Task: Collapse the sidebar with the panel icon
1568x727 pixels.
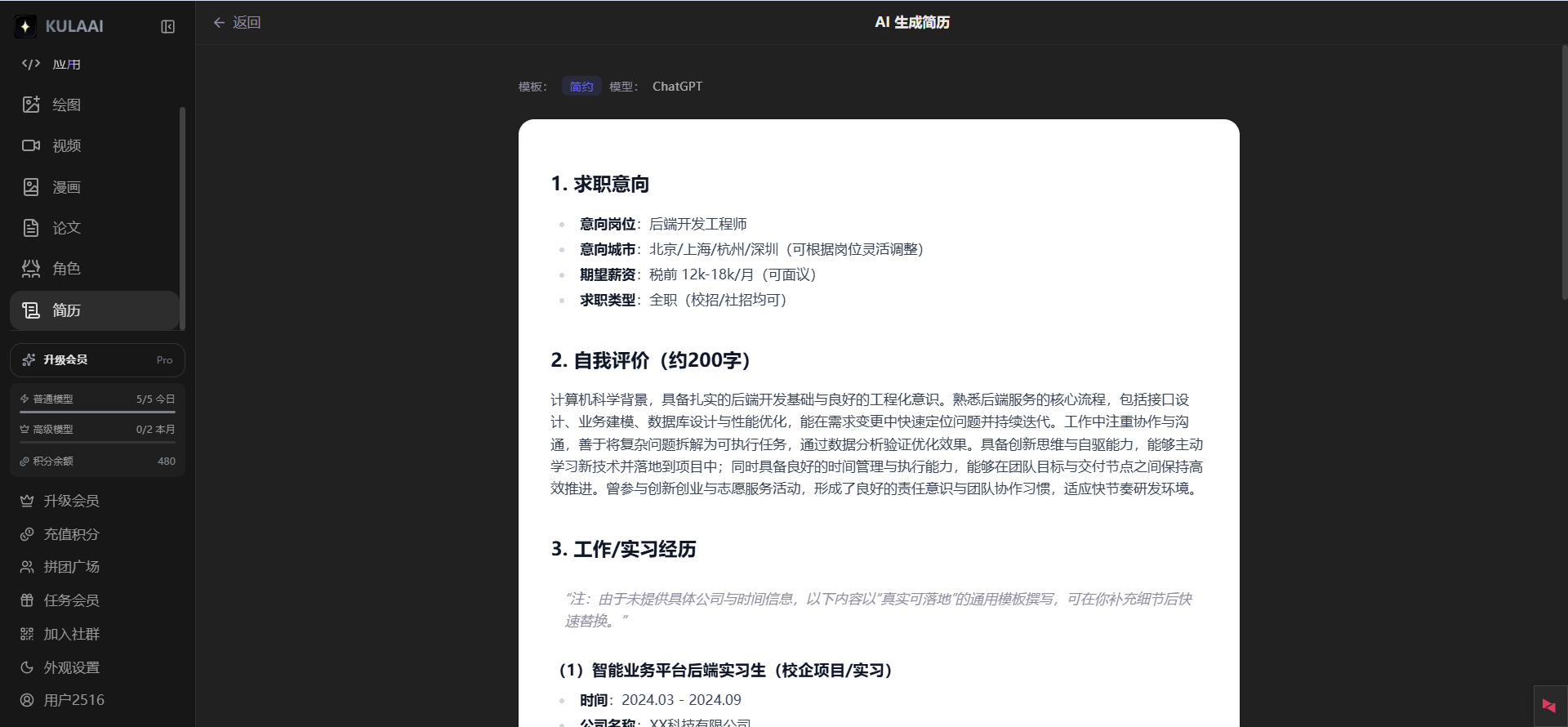Action: pos(167,26)
